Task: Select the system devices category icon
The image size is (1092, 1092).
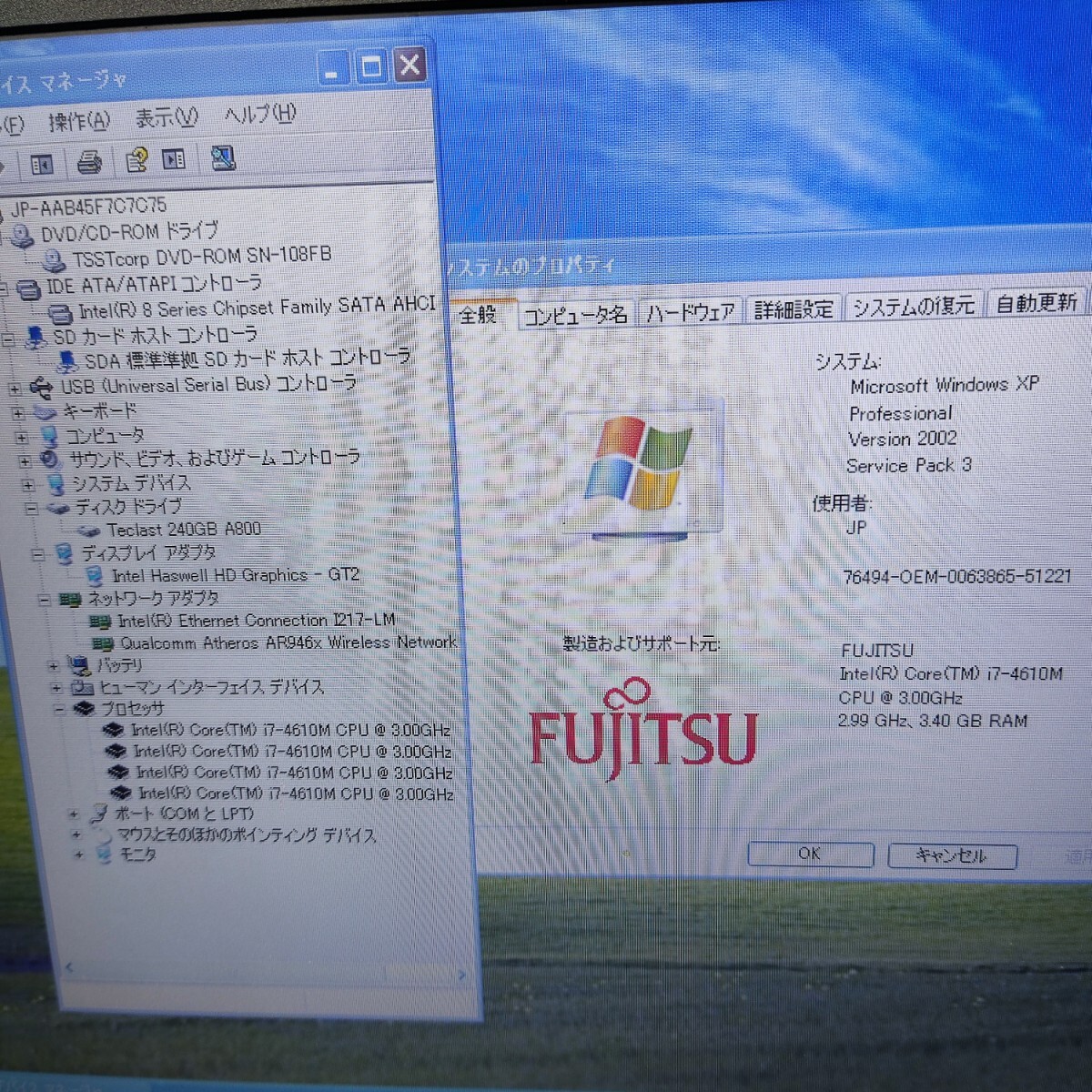Action: [56, 485]
